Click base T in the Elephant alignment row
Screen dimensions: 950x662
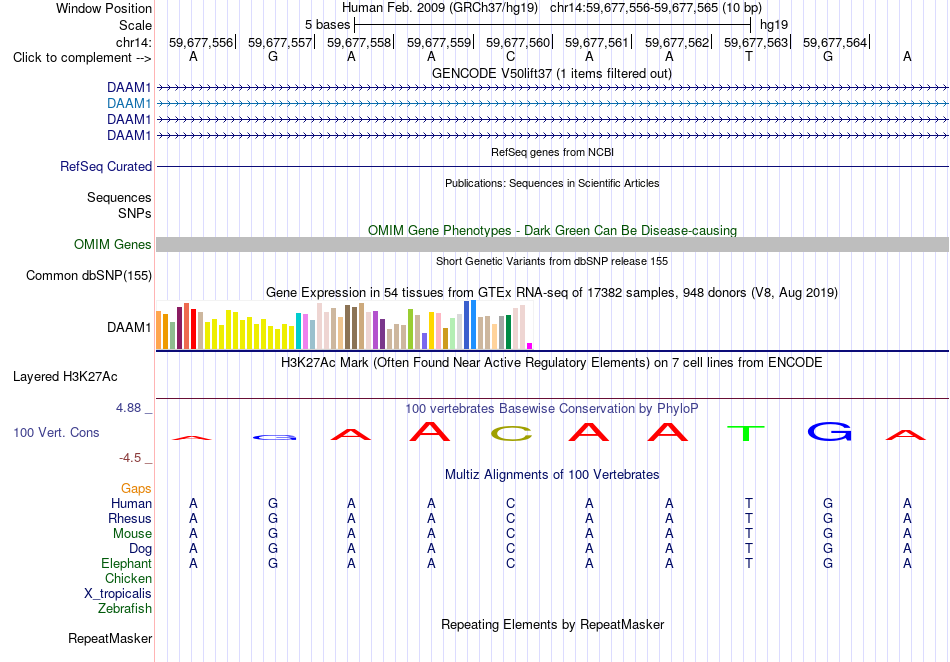tap(749, 563)
